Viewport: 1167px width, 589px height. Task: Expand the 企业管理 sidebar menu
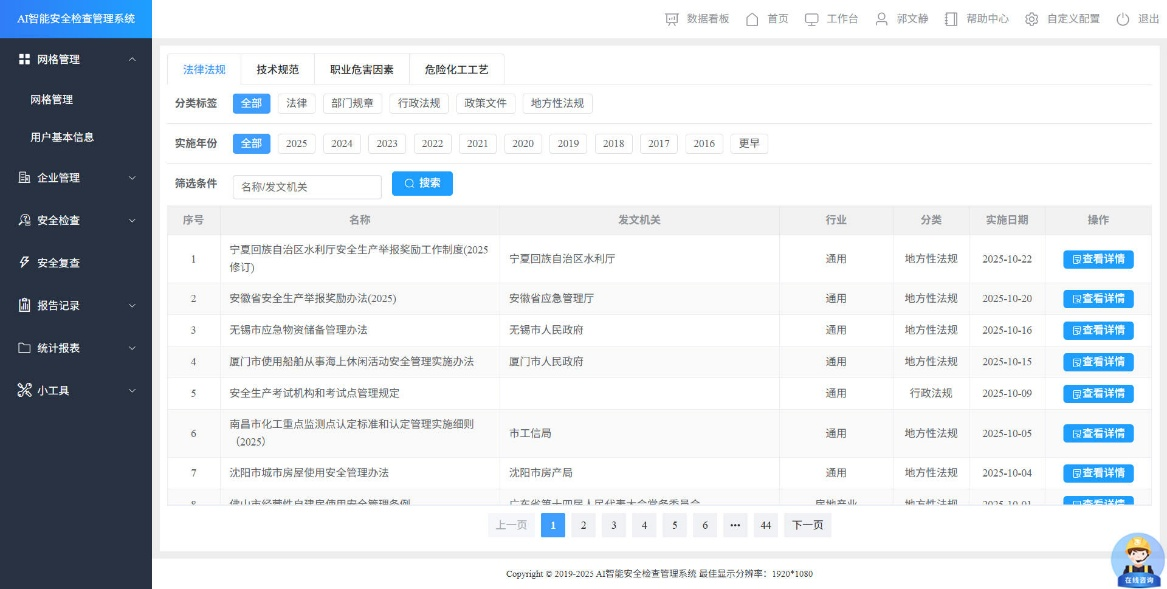(x=76, y=178)
